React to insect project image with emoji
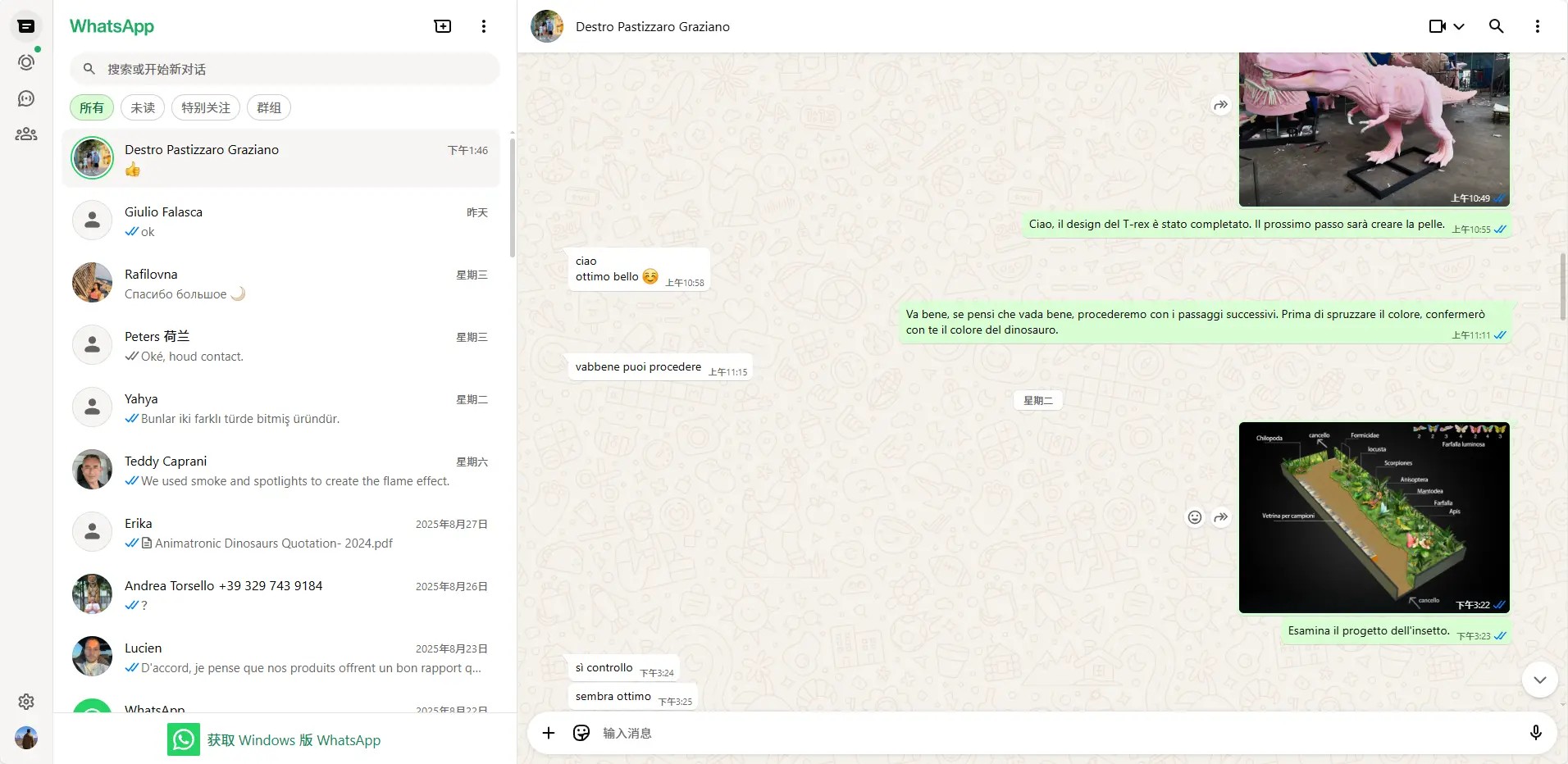 point(1195,517)
